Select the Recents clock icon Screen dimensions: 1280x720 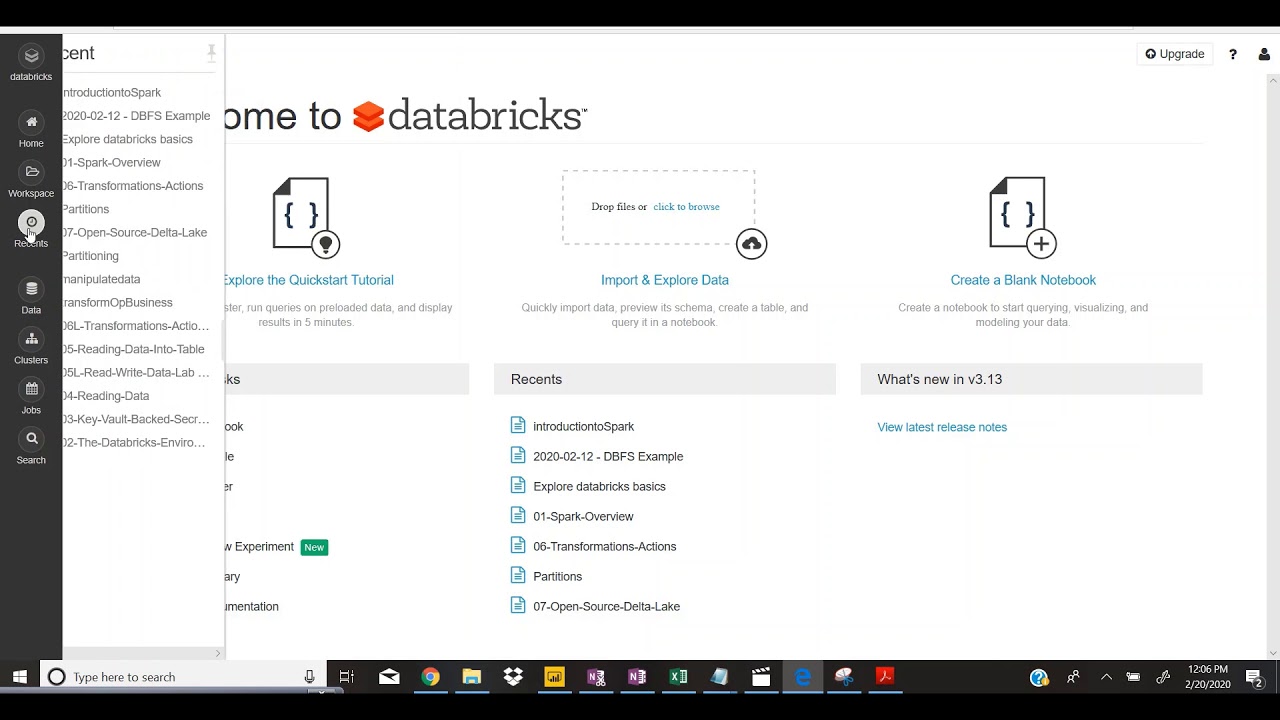[31, 222]
